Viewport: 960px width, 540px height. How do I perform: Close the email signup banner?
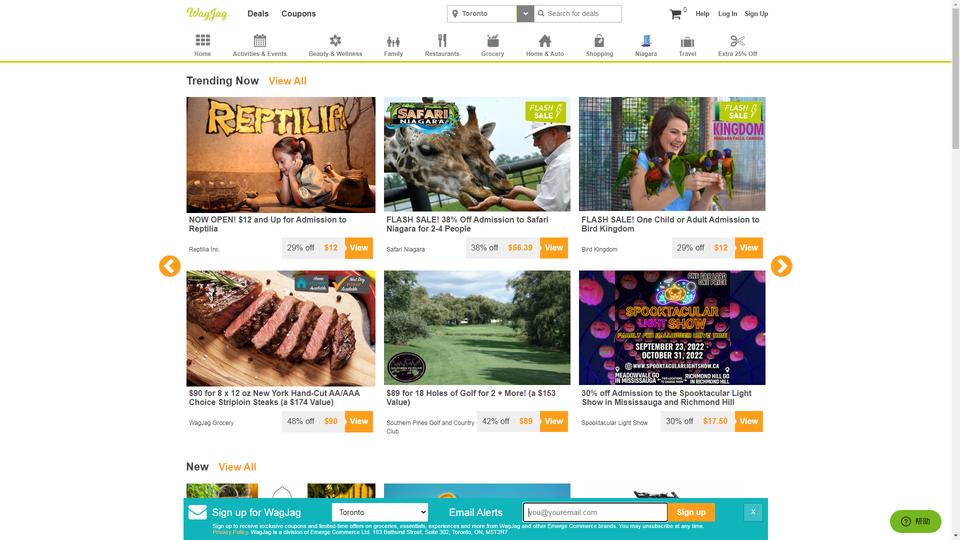[x=753, y=512]
